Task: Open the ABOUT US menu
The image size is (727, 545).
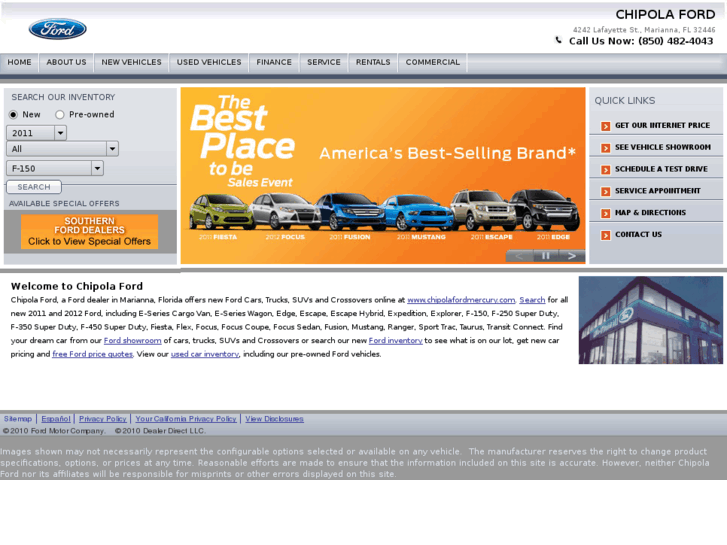Action: [66, 63]
